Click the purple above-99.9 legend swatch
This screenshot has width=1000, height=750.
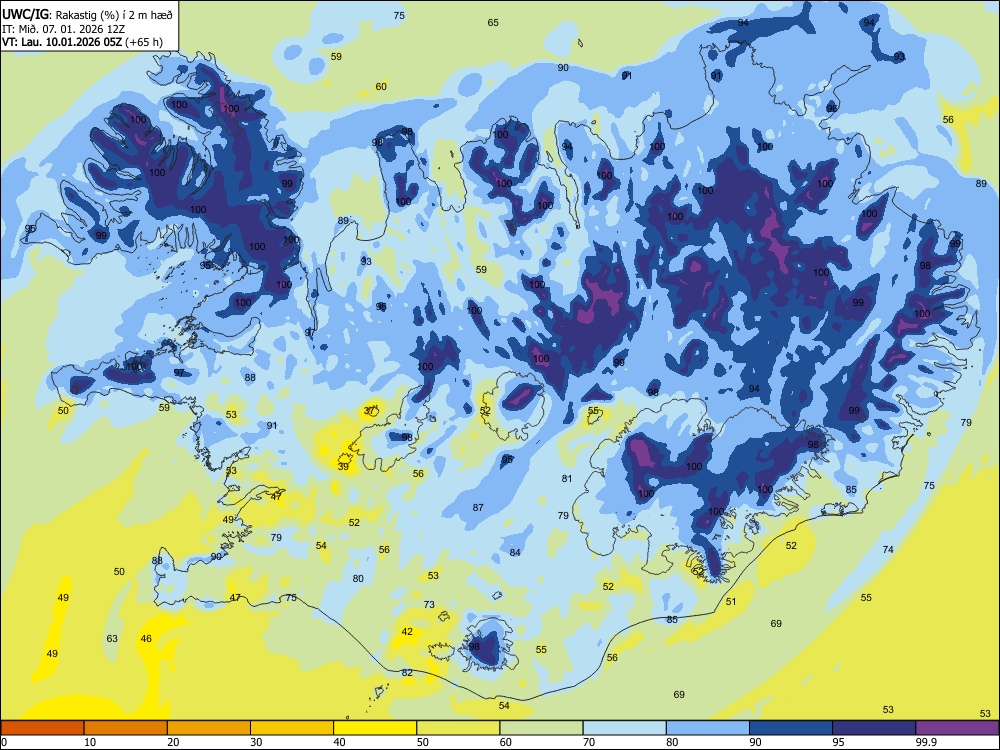point(957,728)
